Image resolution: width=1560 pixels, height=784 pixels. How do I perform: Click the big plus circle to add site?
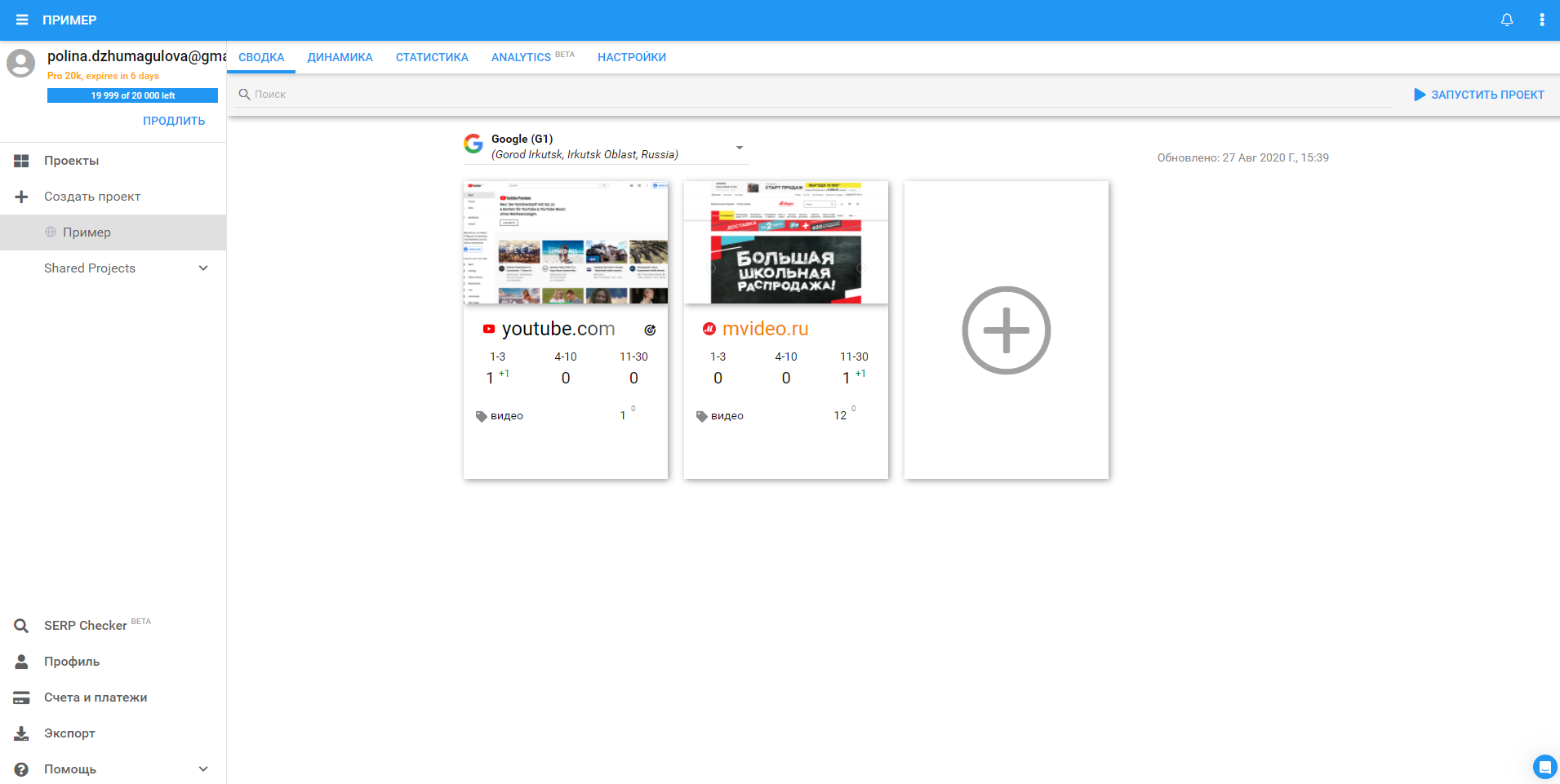(x=1007, y=330)
